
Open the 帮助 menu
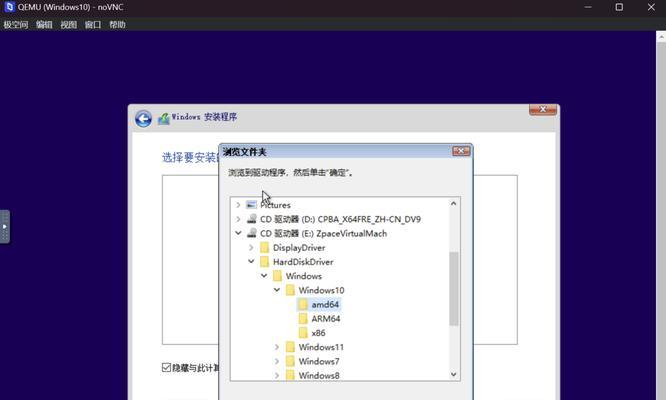coord(117,25)
